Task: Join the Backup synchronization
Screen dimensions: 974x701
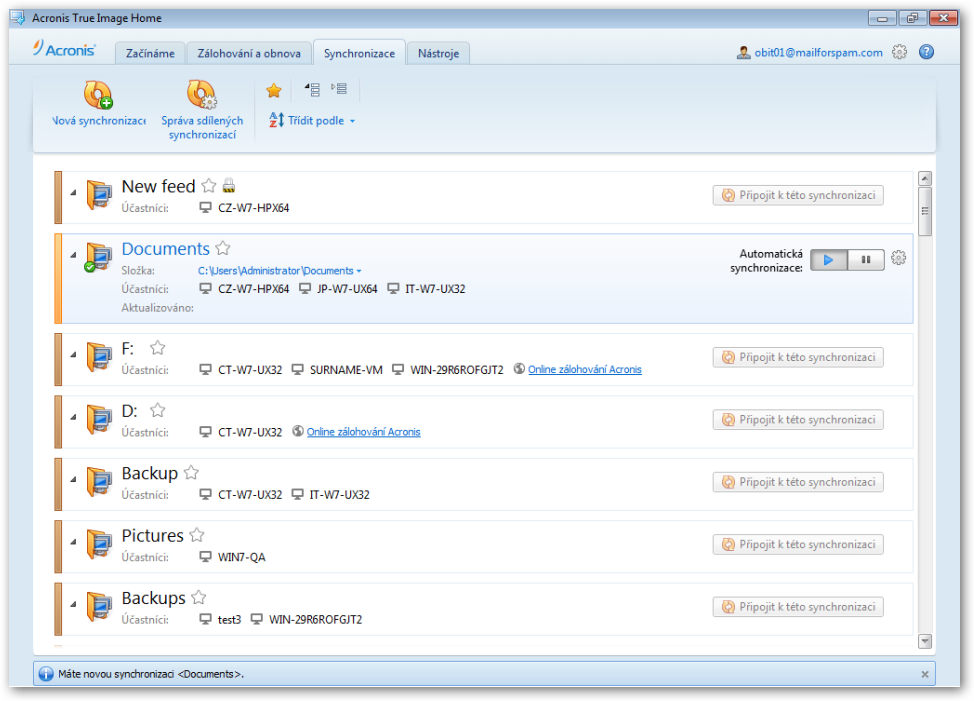Action: (x=798, y=482)
